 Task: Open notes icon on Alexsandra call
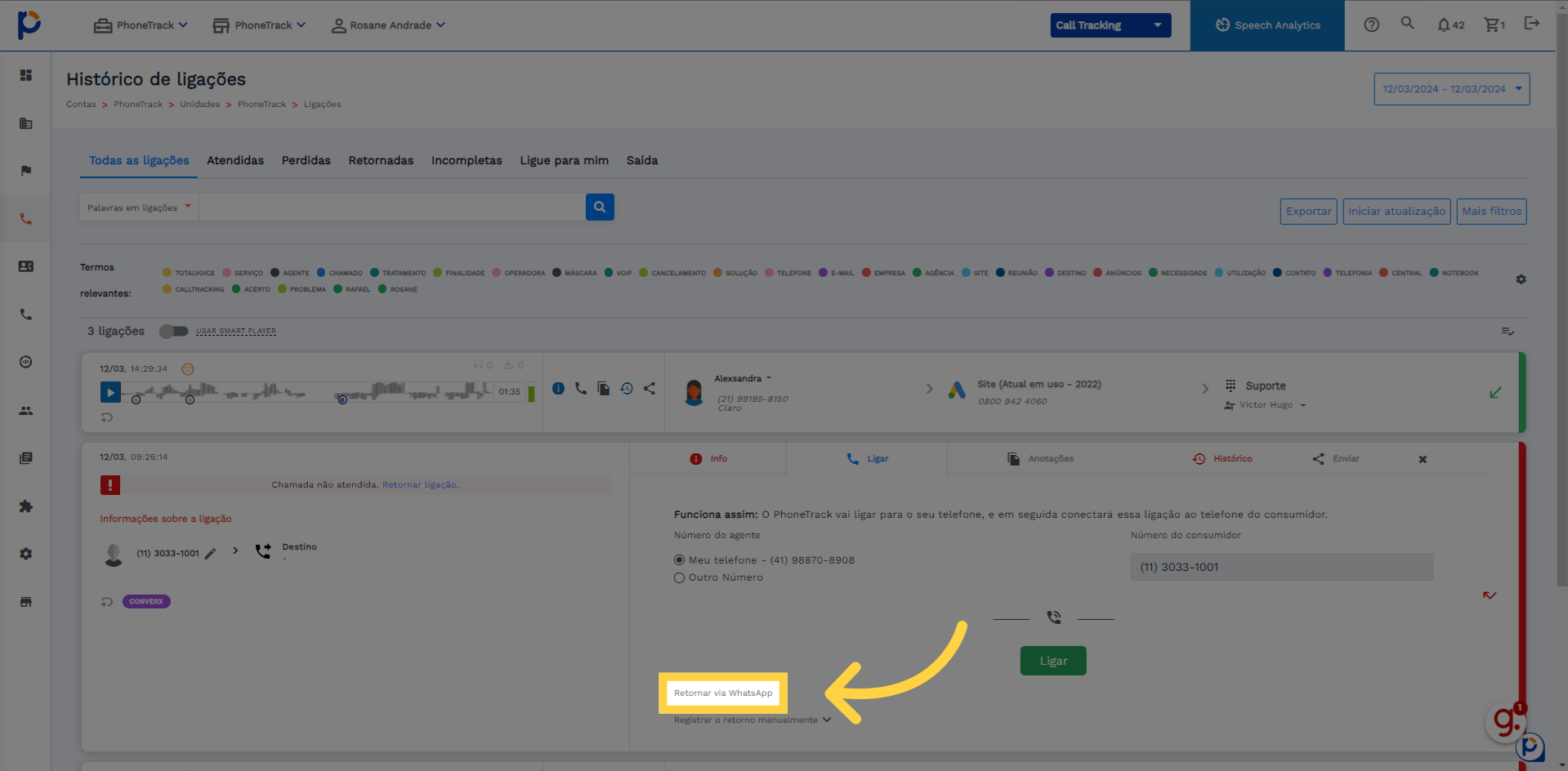[x=604, y=389]
